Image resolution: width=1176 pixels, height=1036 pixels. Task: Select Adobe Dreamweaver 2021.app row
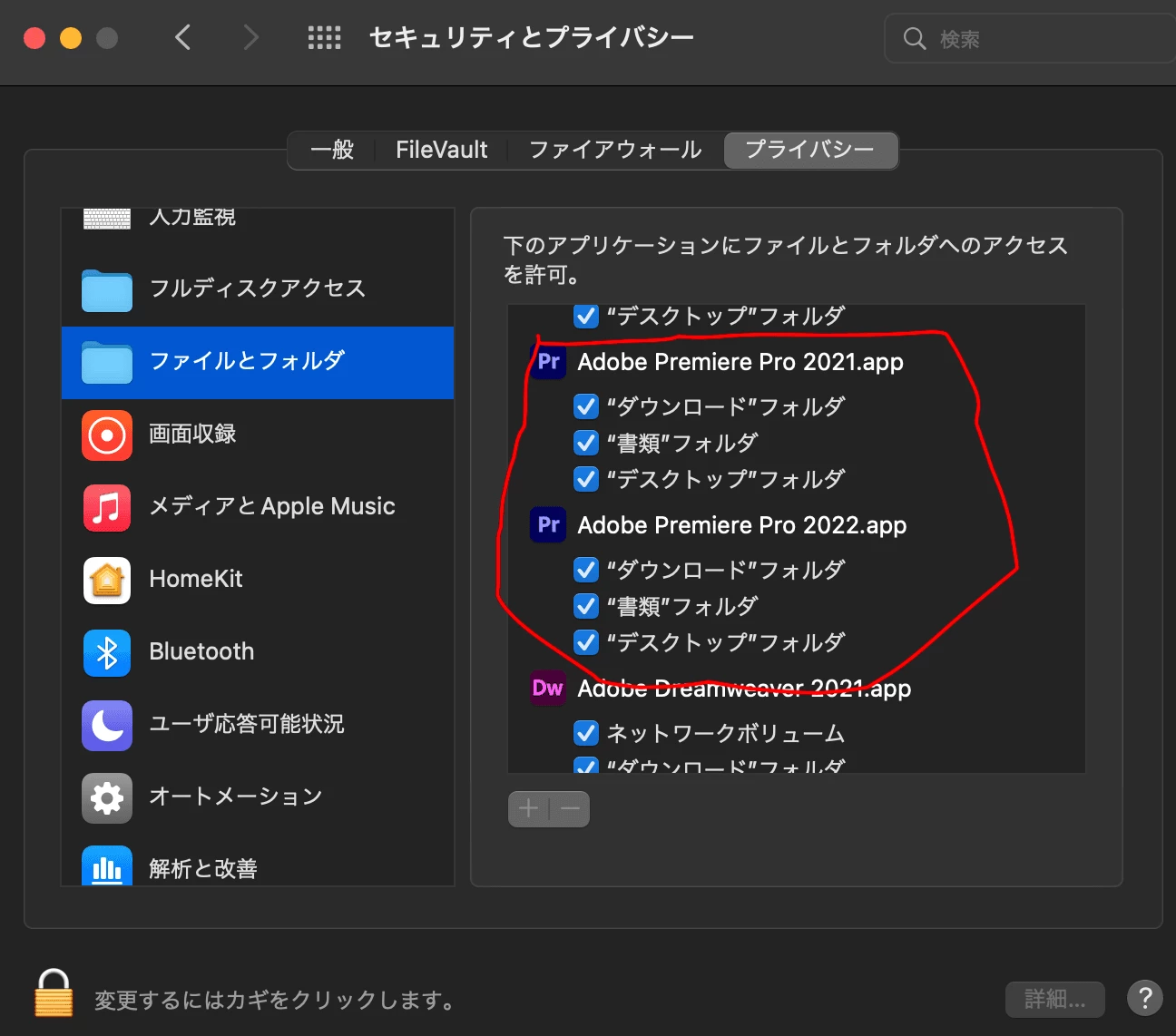[797, 689]
